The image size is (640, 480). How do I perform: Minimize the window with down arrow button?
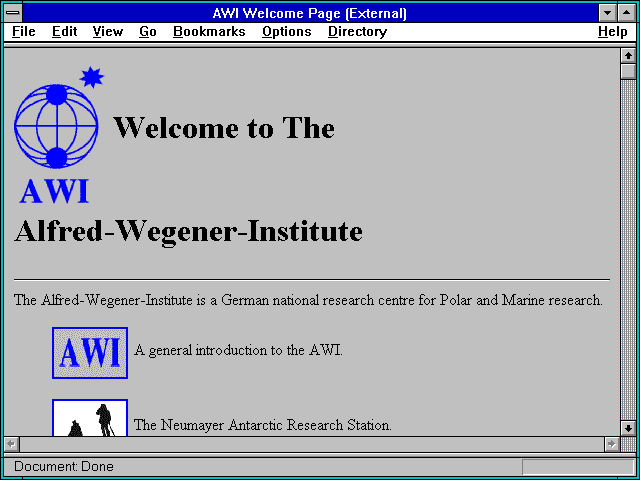click(608, 13)
